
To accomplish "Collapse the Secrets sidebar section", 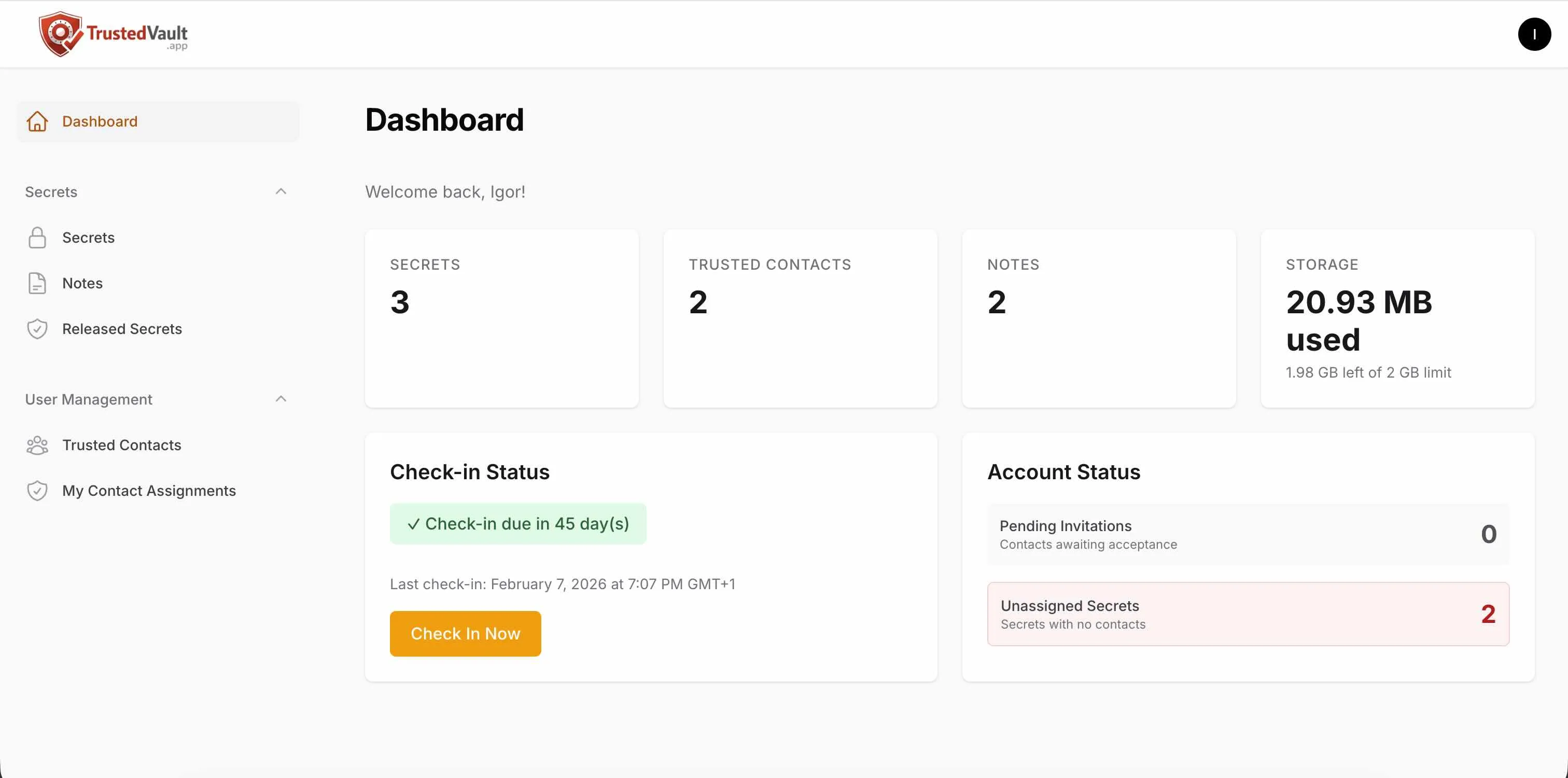I will pos(281,191).
